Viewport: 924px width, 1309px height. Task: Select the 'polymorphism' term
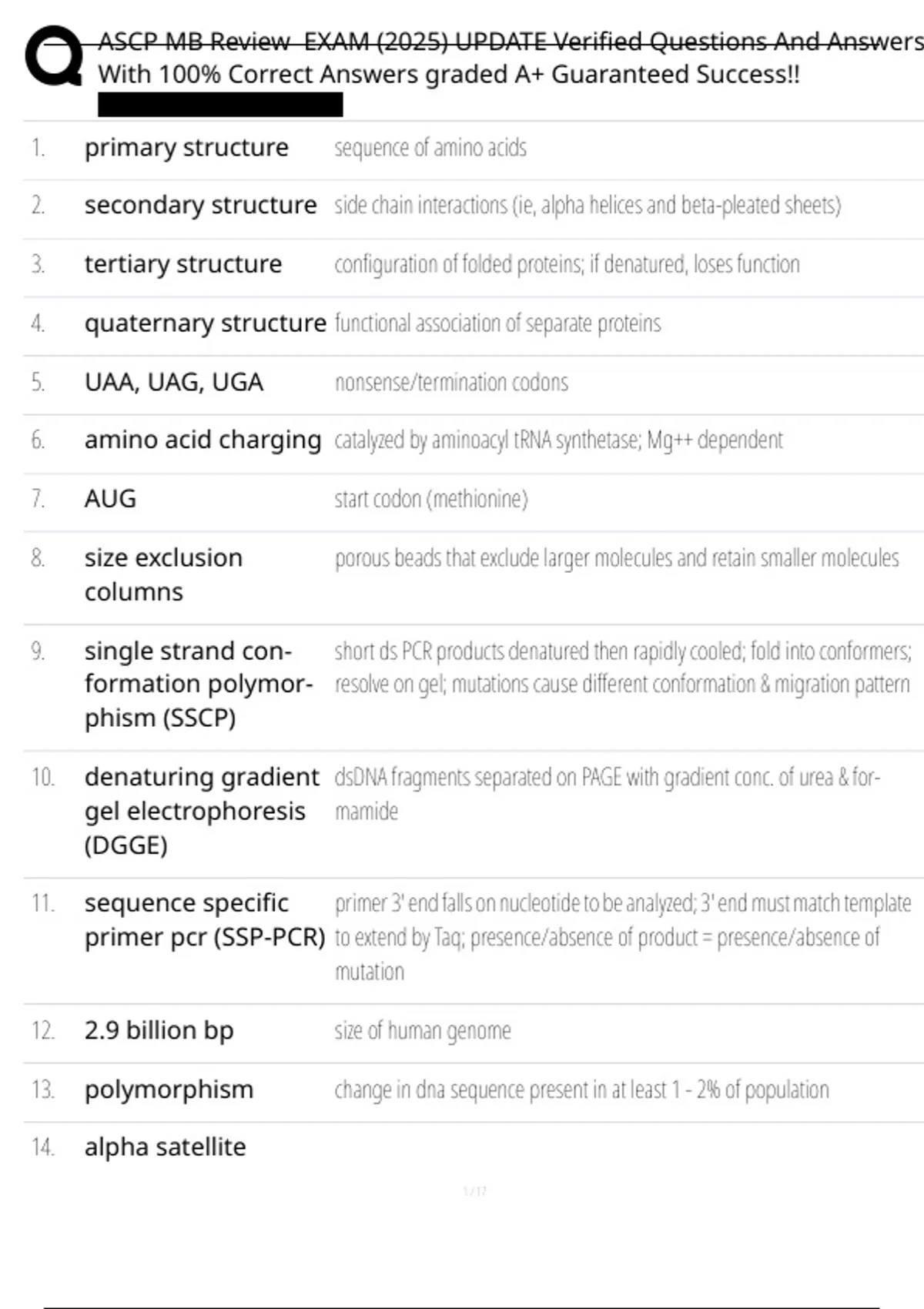click(169, 1089)
